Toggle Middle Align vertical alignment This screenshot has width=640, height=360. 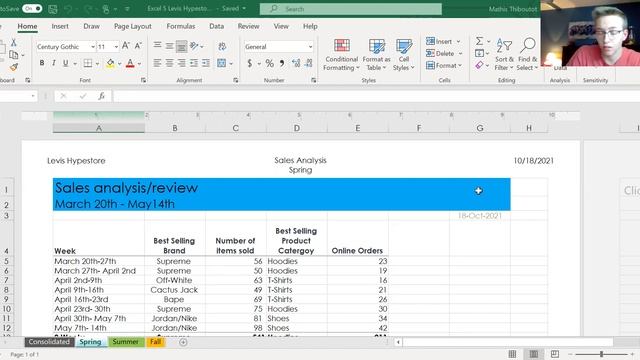click(169, 46)
